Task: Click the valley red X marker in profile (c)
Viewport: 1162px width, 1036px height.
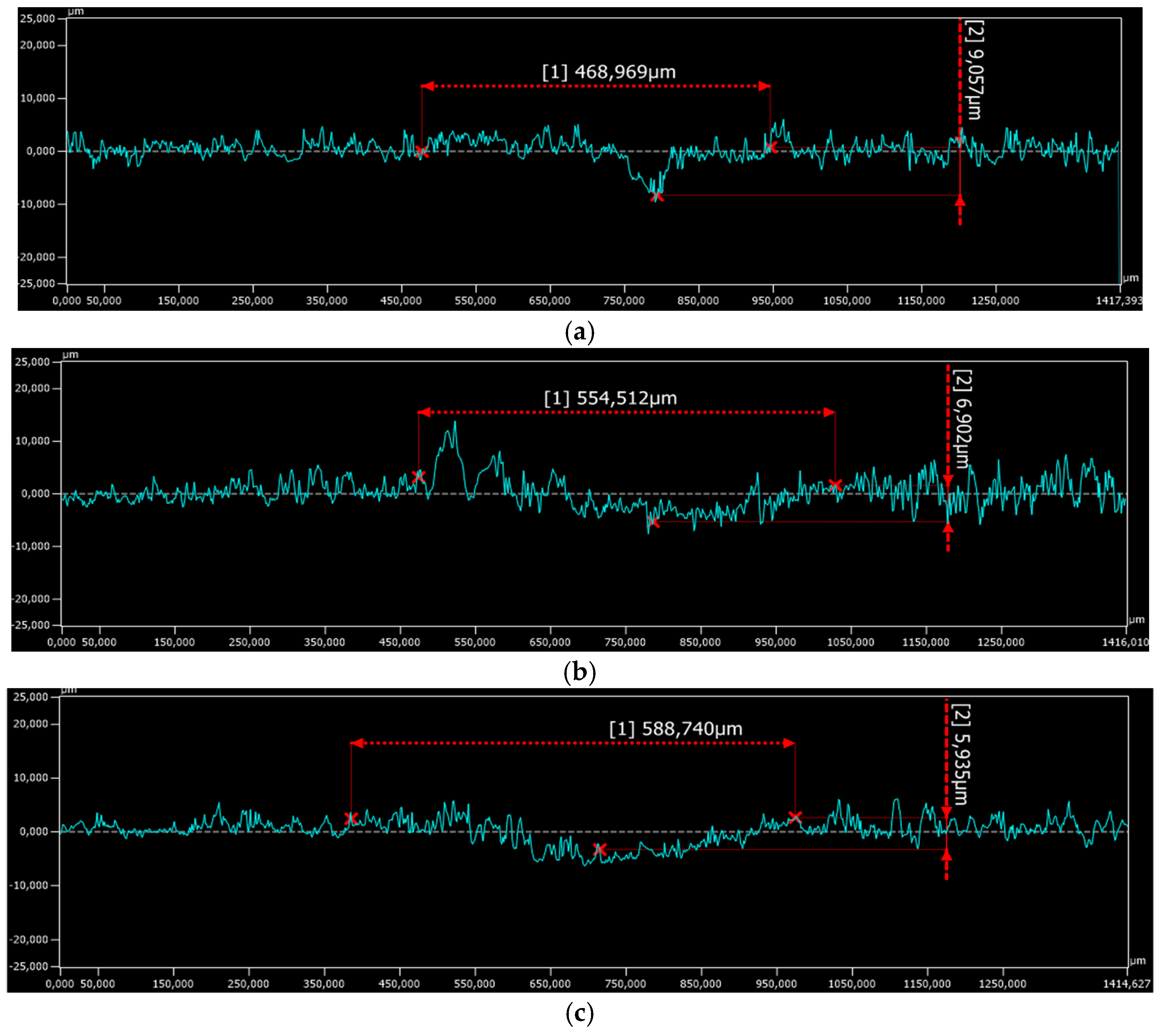Action: [x=600, y=849]
